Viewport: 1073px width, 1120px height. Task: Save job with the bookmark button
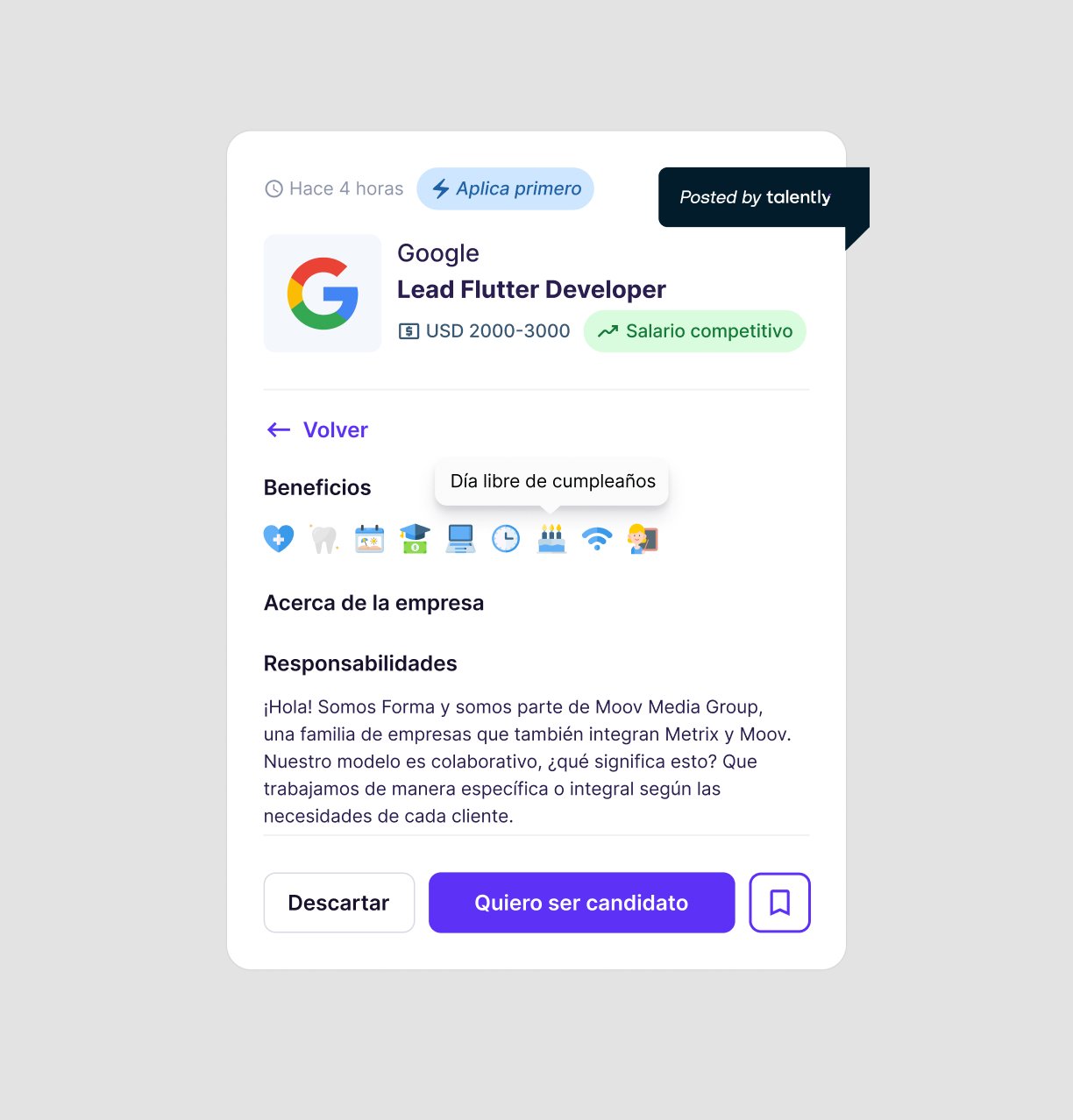pos(780,903)
